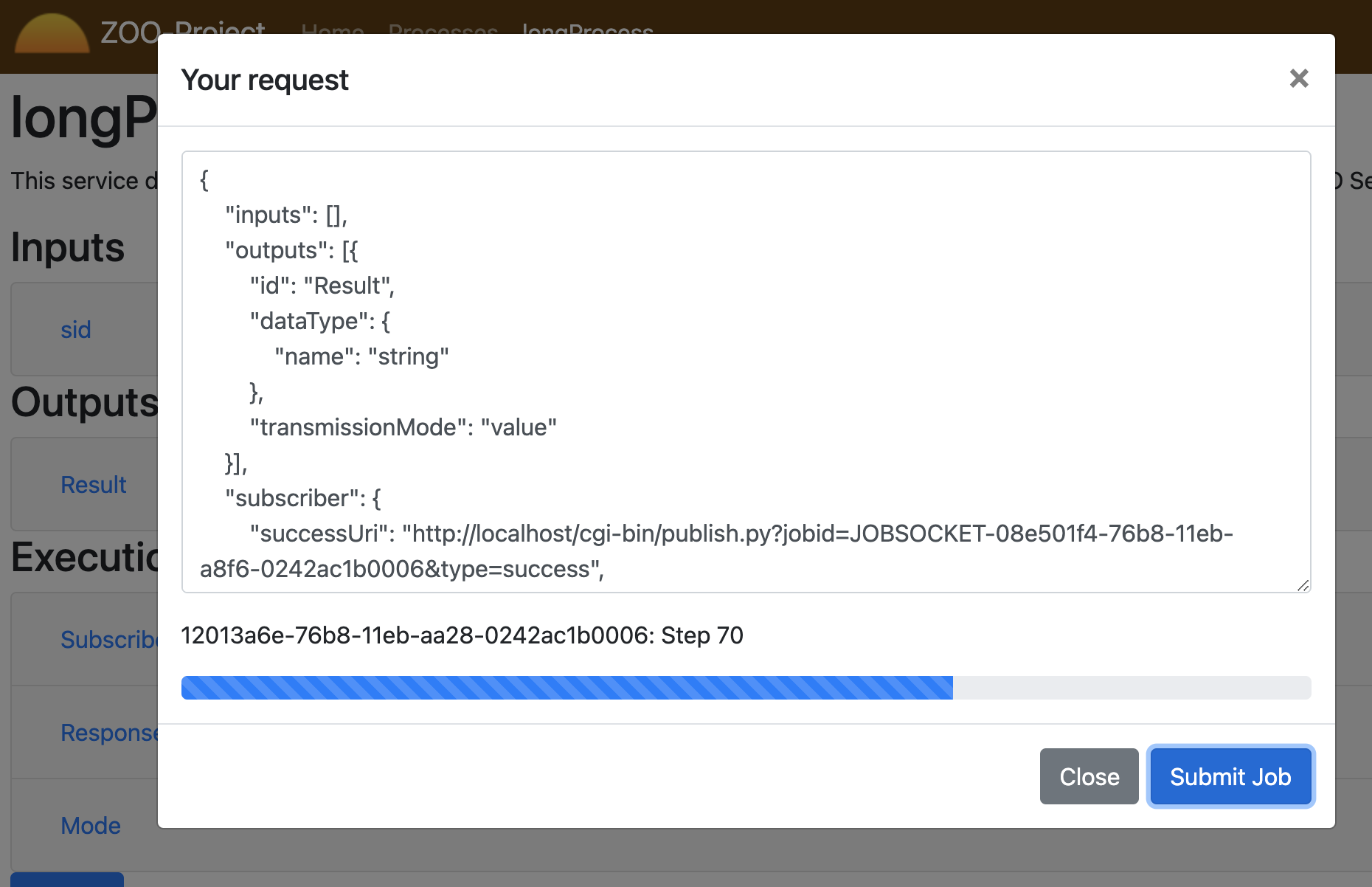The width and height of the screenshot is (1372, 887).
Task: Open the Home navigation item
Action: point(332,30)
